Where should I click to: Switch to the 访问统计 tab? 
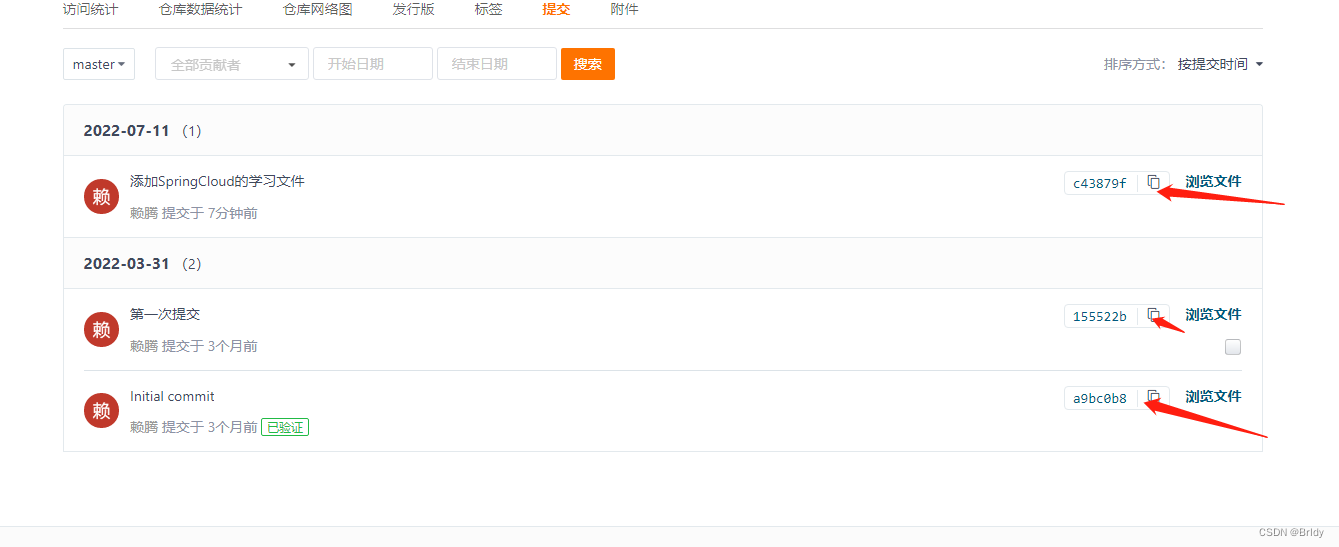tap(90, 9)
